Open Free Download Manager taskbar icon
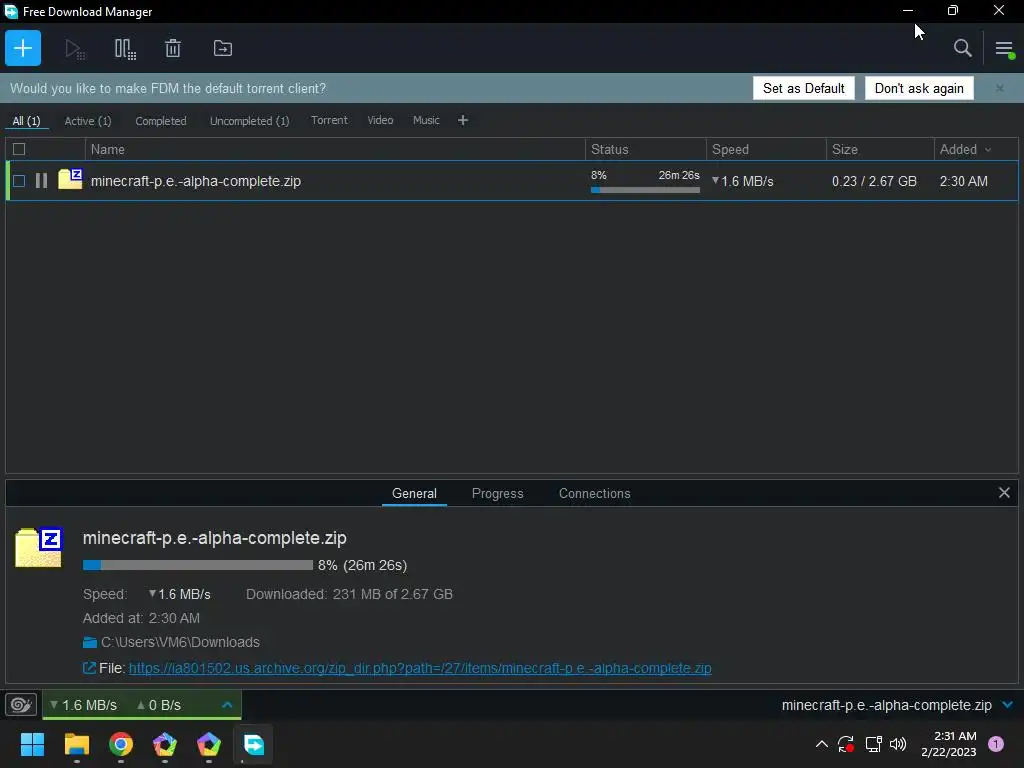1024x768 pixels. 253,744
